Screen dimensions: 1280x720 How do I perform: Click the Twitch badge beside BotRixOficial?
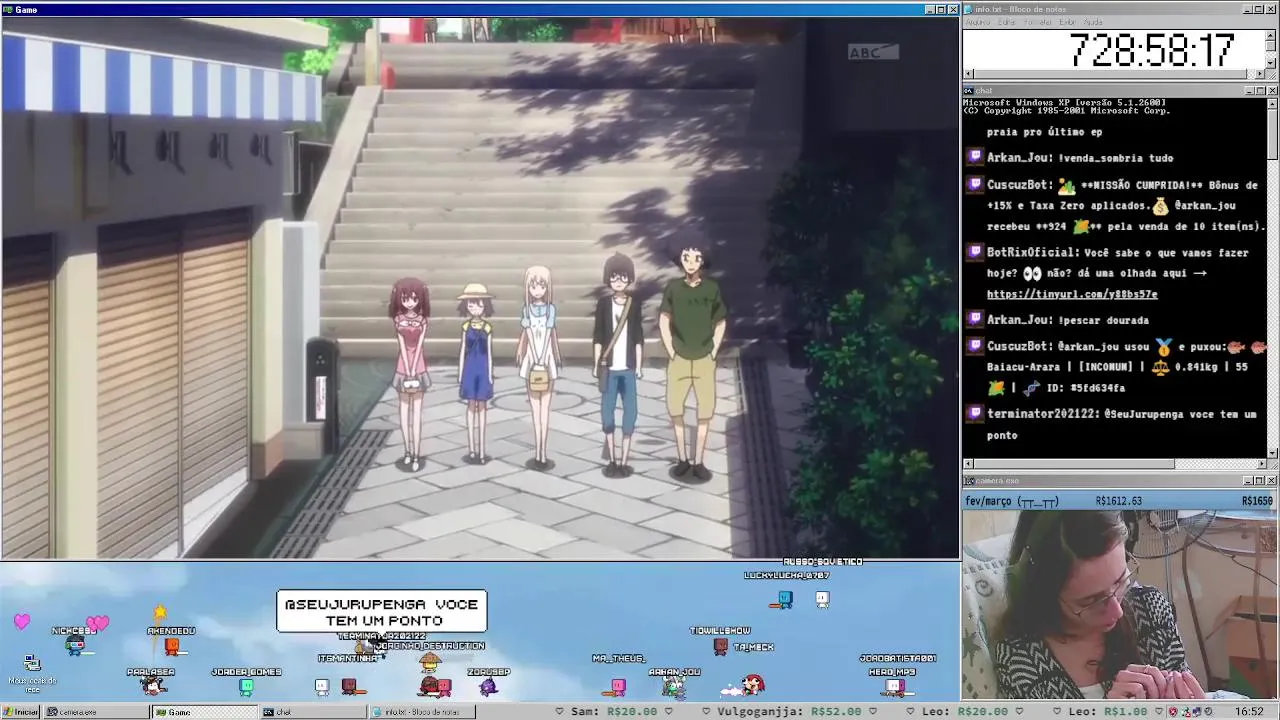click(975, 252)
